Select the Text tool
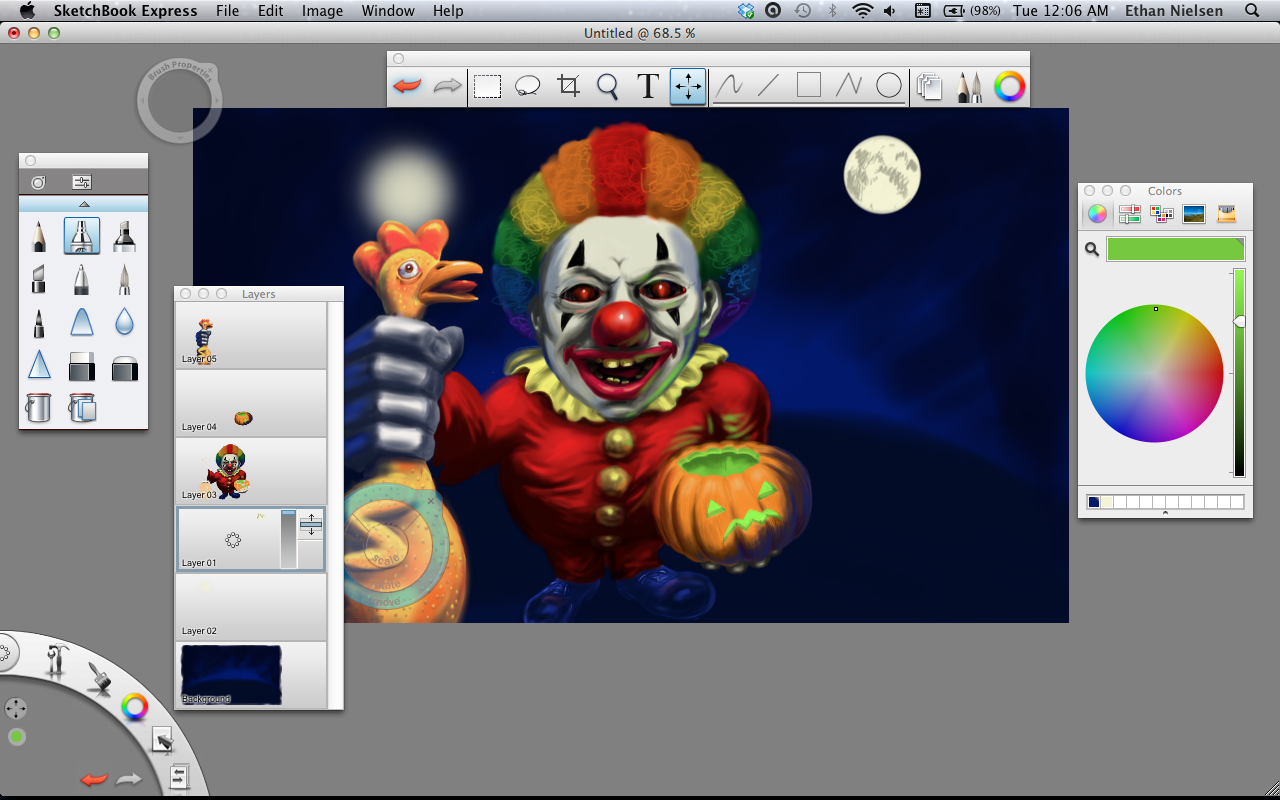 [648, 87]
